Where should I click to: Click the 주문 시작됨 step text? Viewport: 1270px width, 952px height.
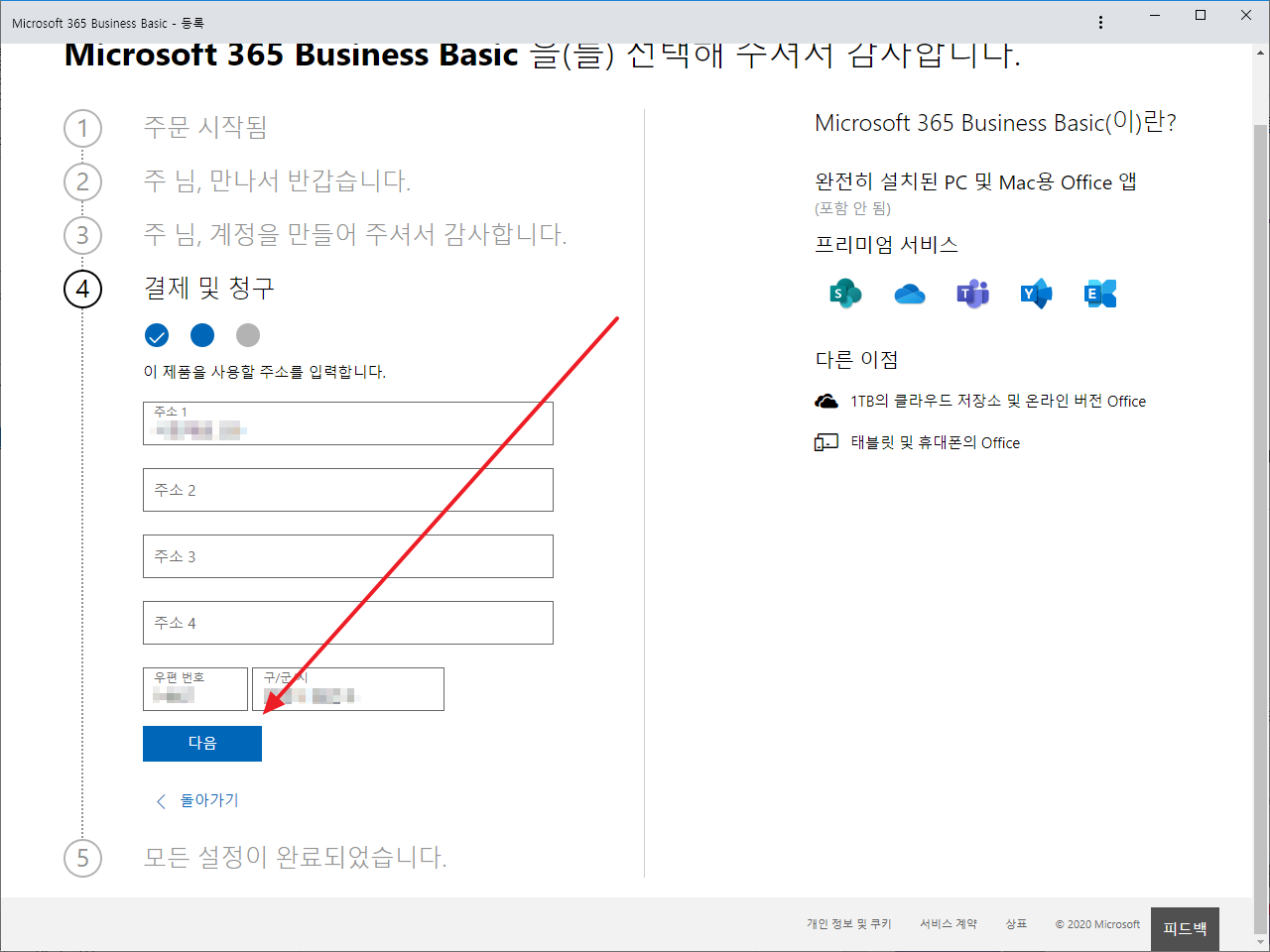(205, 127)
